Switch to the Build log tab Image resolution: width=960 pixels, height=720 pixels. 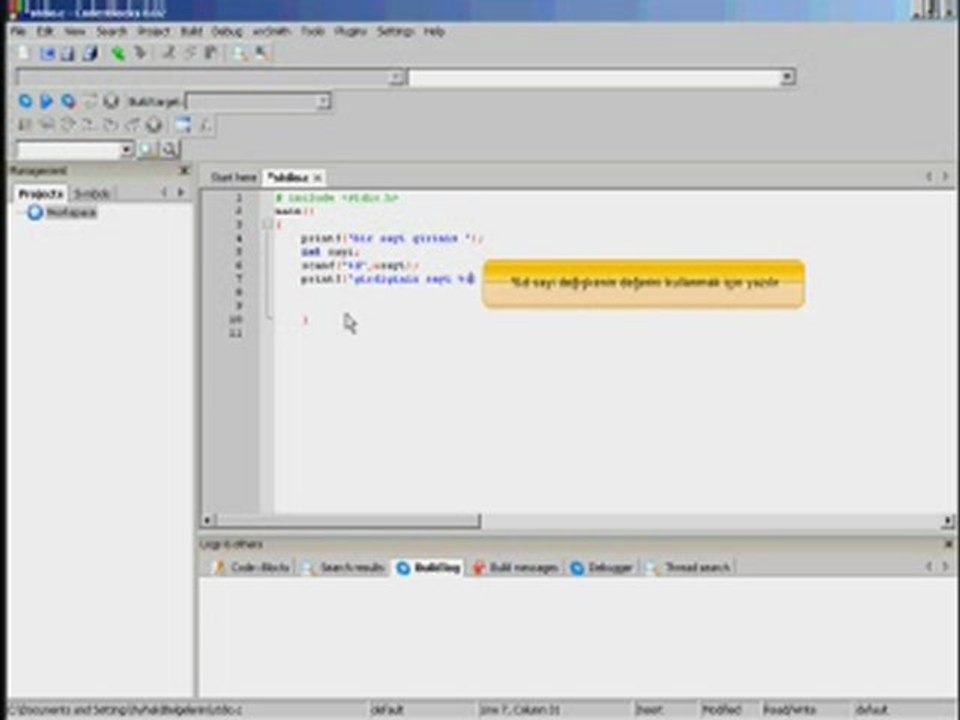(429, 568)
